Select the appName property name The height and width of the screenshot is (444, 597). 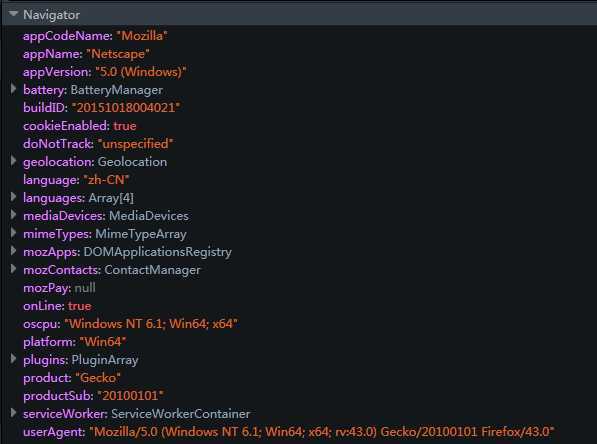(x=52, y=54)
